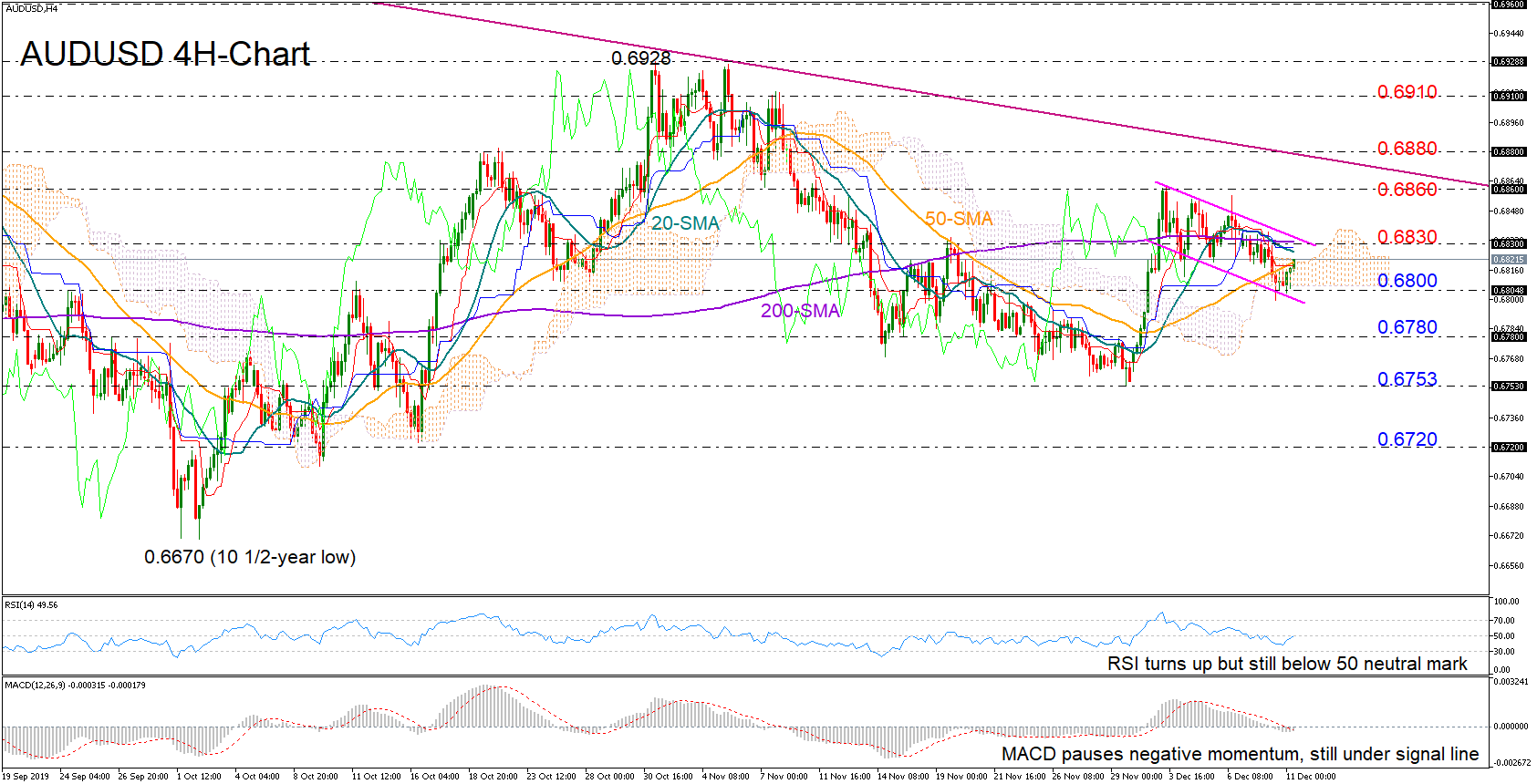Viewport: 1537px width, 784px height.
Task: Click the RSI 100.00 scale value
Action: tap(1507, 602)
